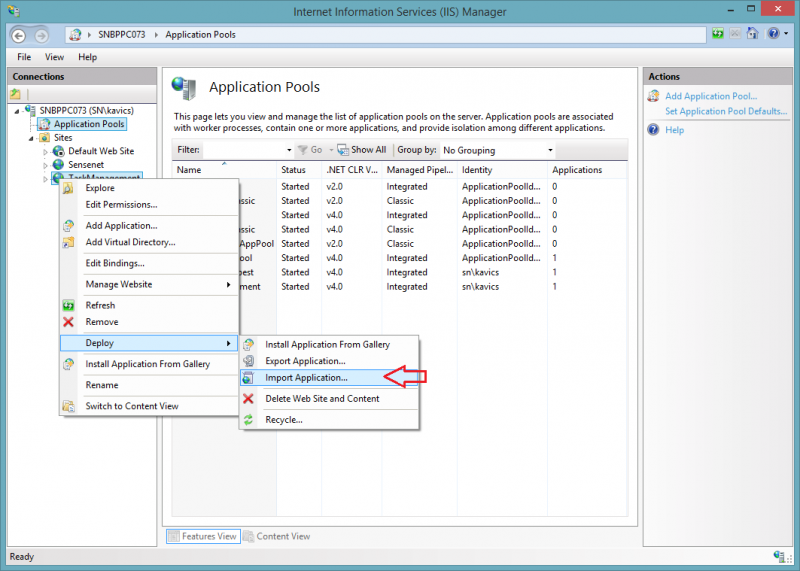Click the Sensenet globe icon in tree

click(59, 164)
